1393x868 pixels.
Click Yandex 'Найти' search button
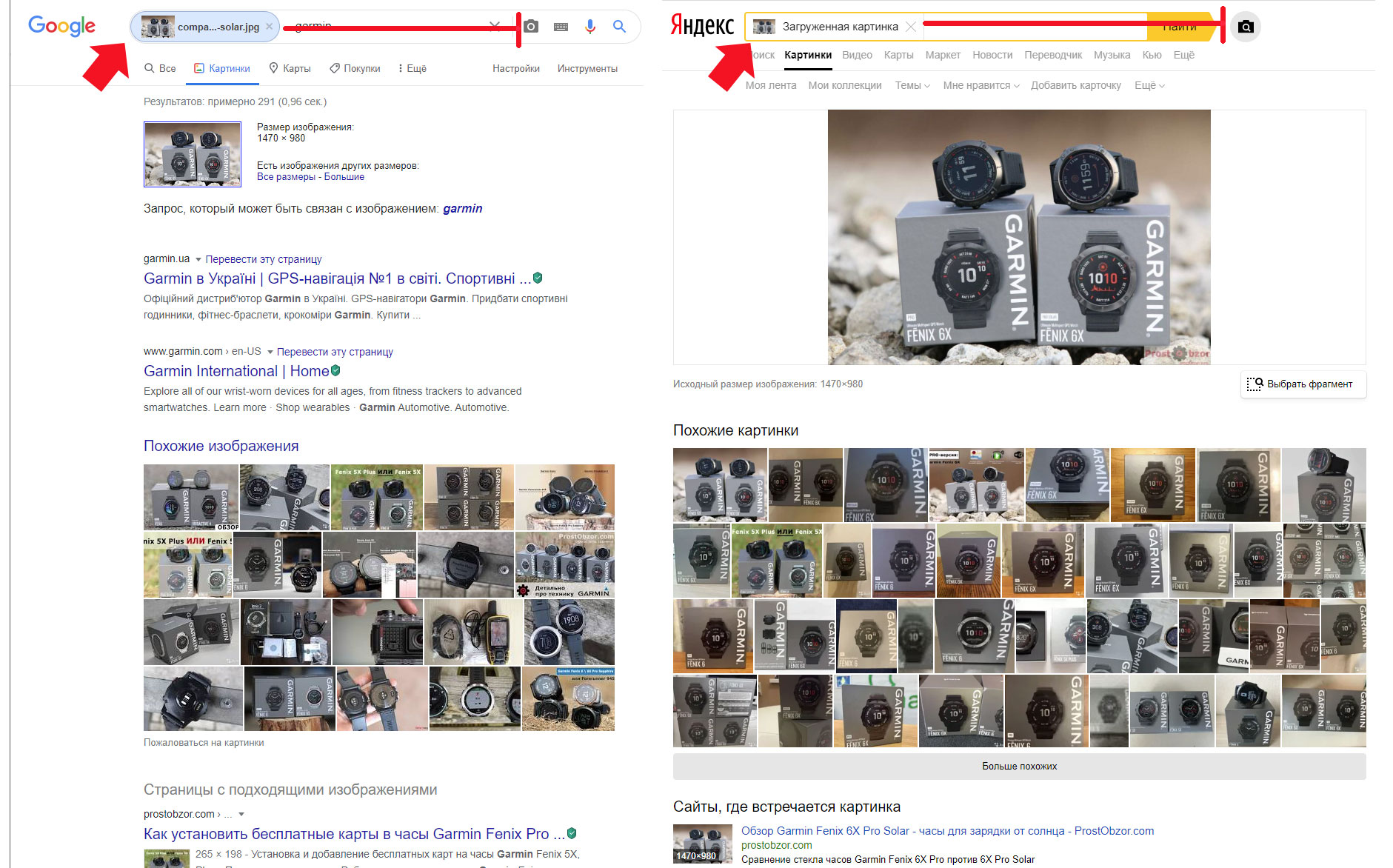point(1180,27)
